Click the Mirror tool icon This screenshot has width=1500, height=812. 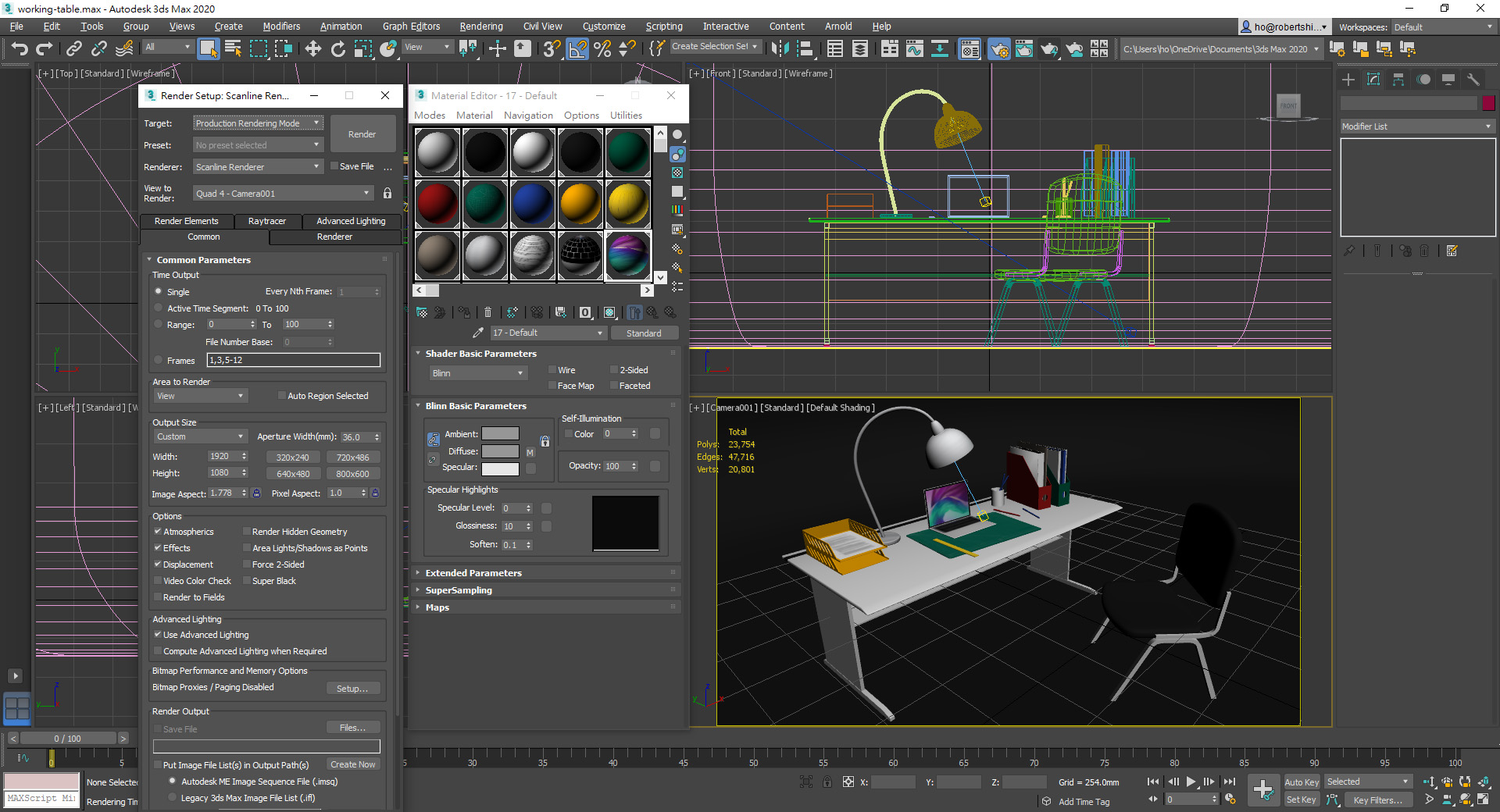click(779, 49)
